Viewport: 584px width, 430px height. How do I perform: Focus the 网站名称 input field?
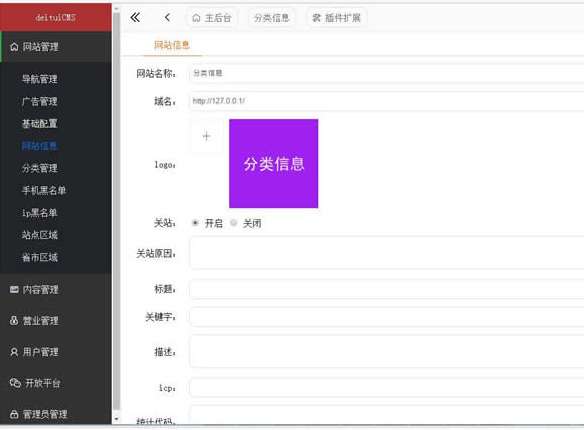[387, 73]
